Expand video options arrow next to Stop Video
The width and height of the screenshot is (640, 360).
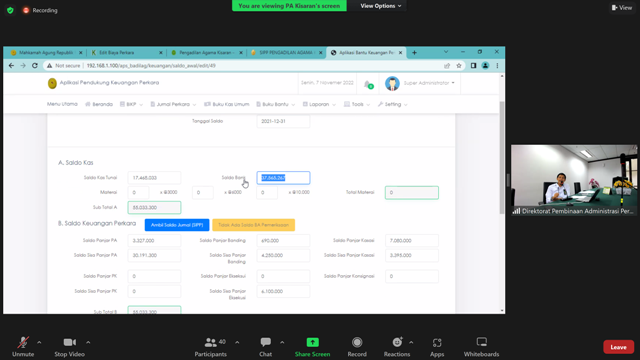point(88,342)
